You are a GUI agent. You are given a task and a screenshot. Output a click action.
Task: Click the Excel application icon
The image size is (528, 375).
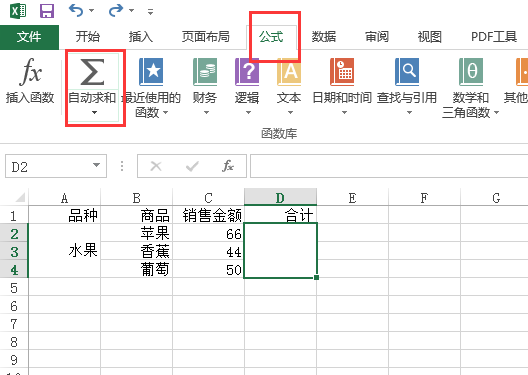(18, 11)
